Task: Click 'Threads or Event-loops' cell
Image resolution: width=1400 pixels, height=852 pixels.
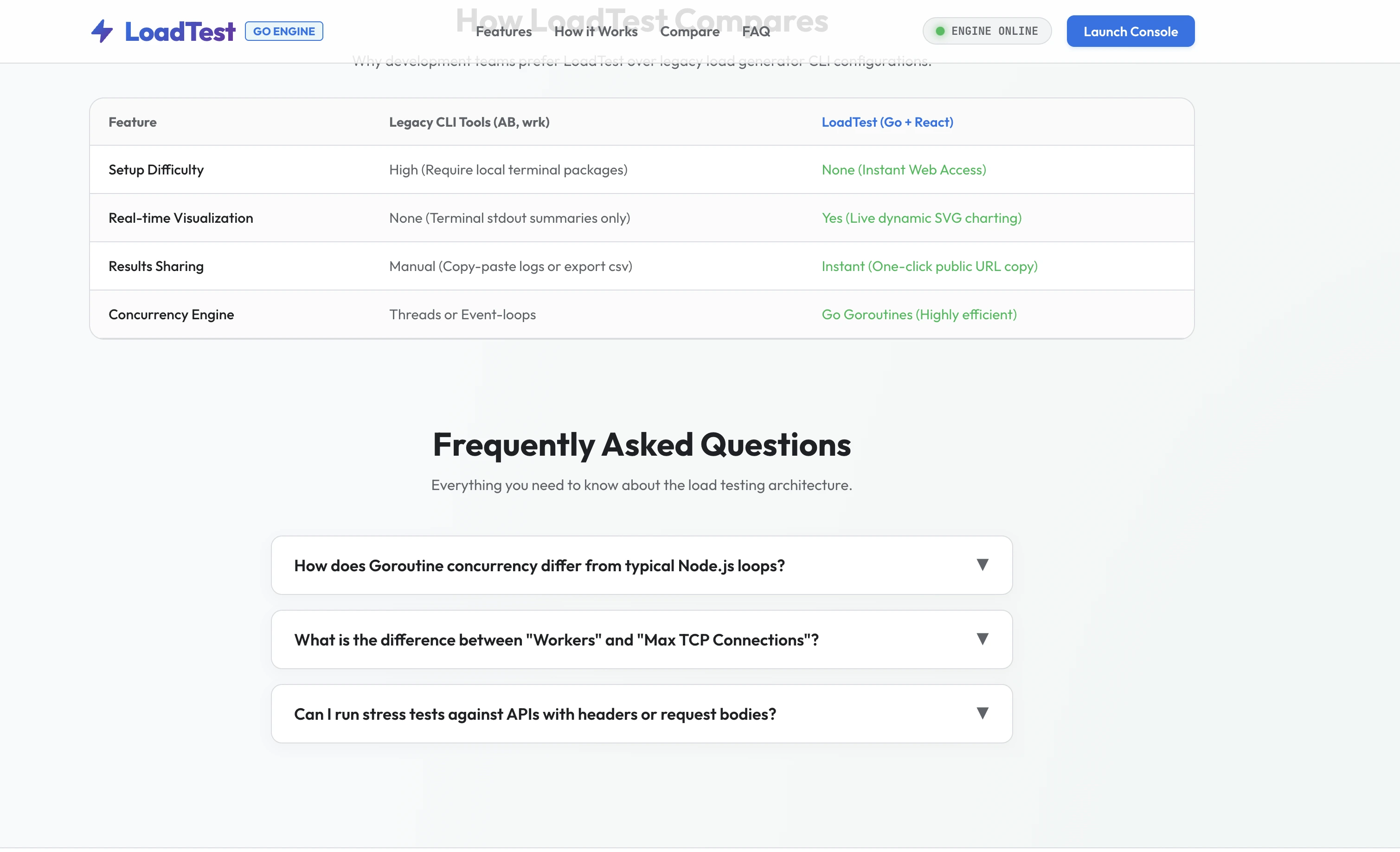Action: click(462, 315)
